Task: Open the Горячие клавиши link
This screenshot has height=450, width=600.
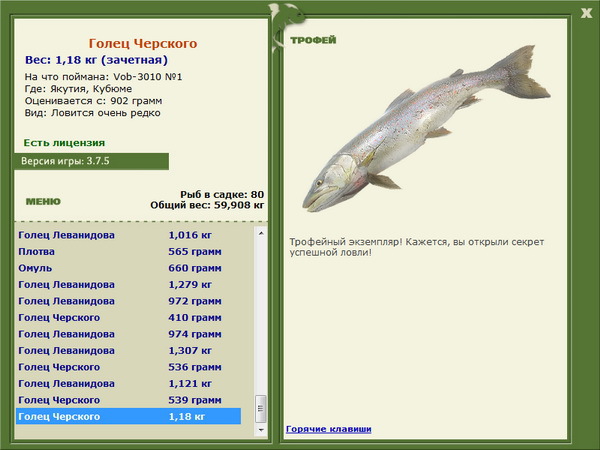Action: 329,429
